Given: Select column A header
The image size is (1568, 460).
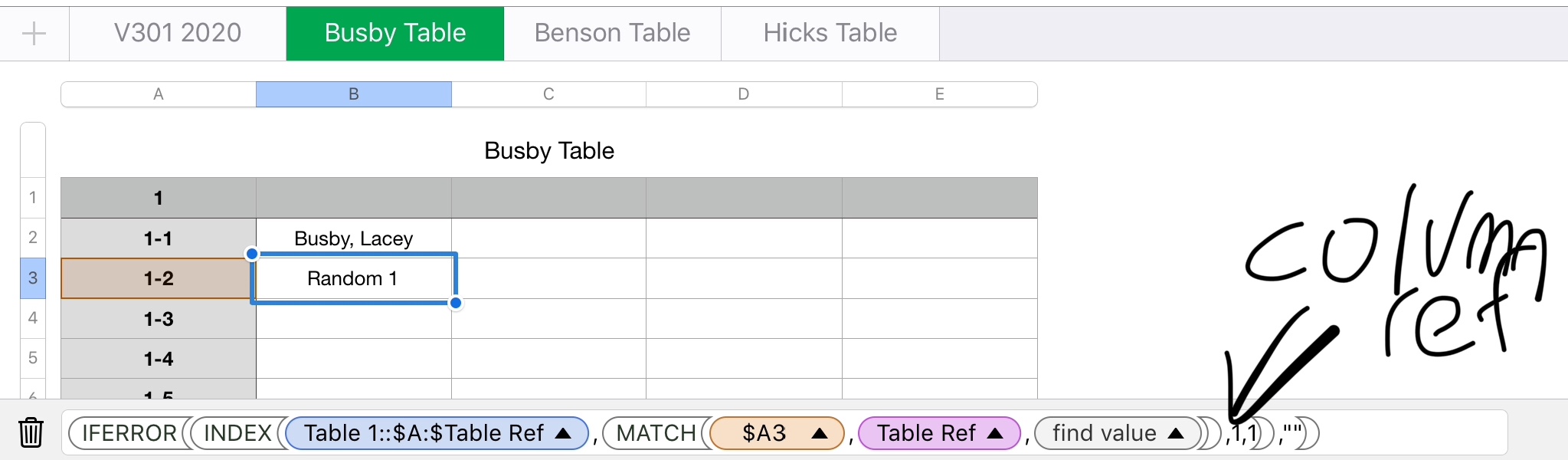Looking at the screenshot, I should pyautogui.click(x=159, y=94).
